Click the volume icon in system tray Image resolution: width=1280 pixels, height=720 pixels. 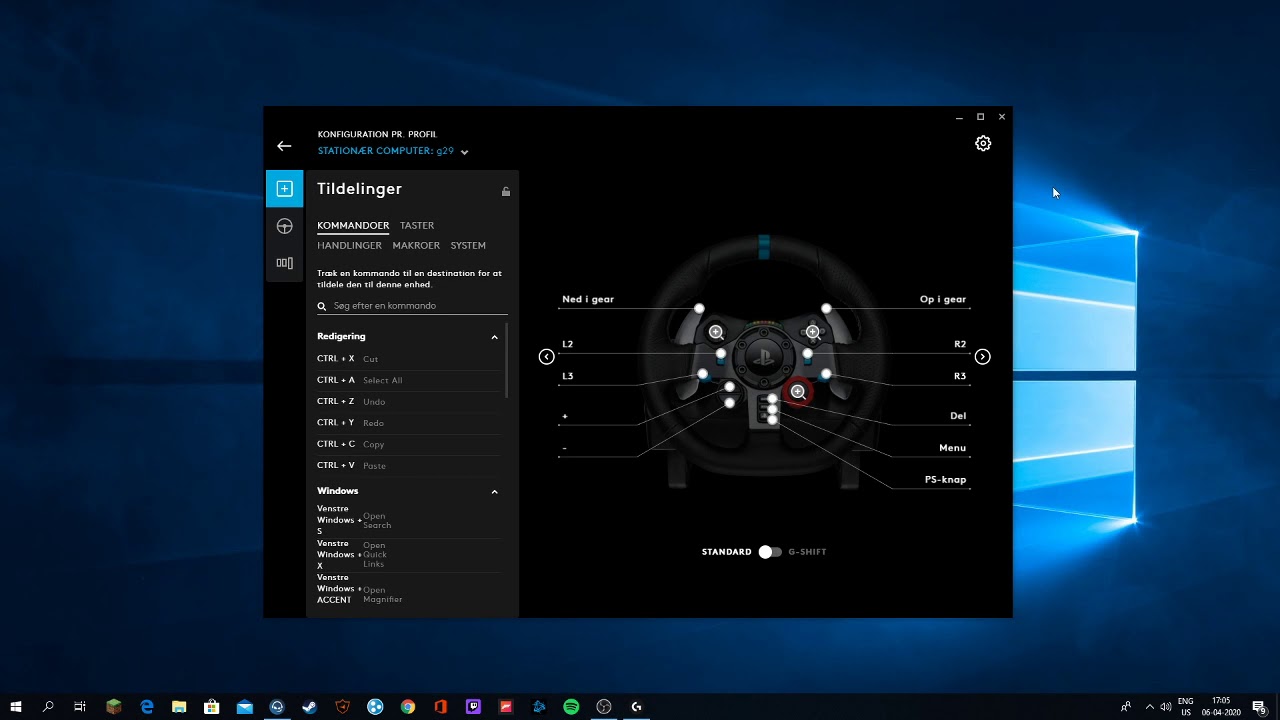click(1166, 707)
